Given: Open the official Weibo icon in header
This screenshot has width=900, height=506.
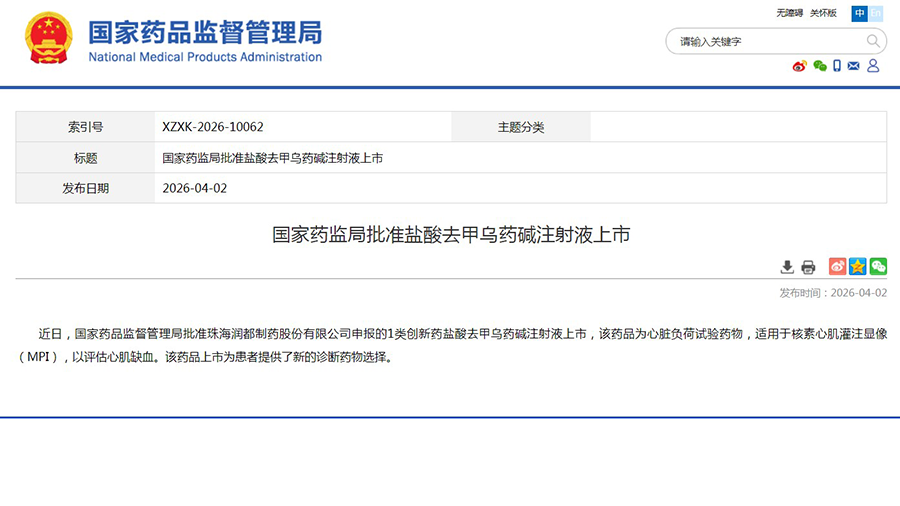Looking at the screenshot, I should [799, 66].
